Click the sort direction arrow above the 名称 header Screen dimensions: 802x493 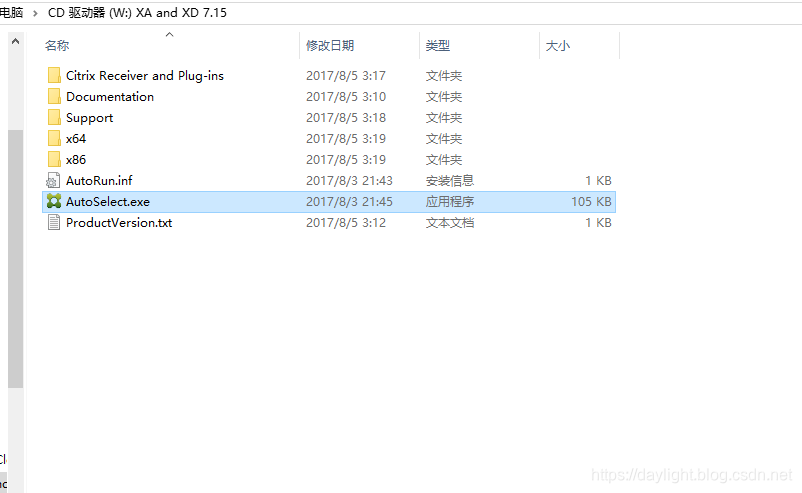point(169,34)
